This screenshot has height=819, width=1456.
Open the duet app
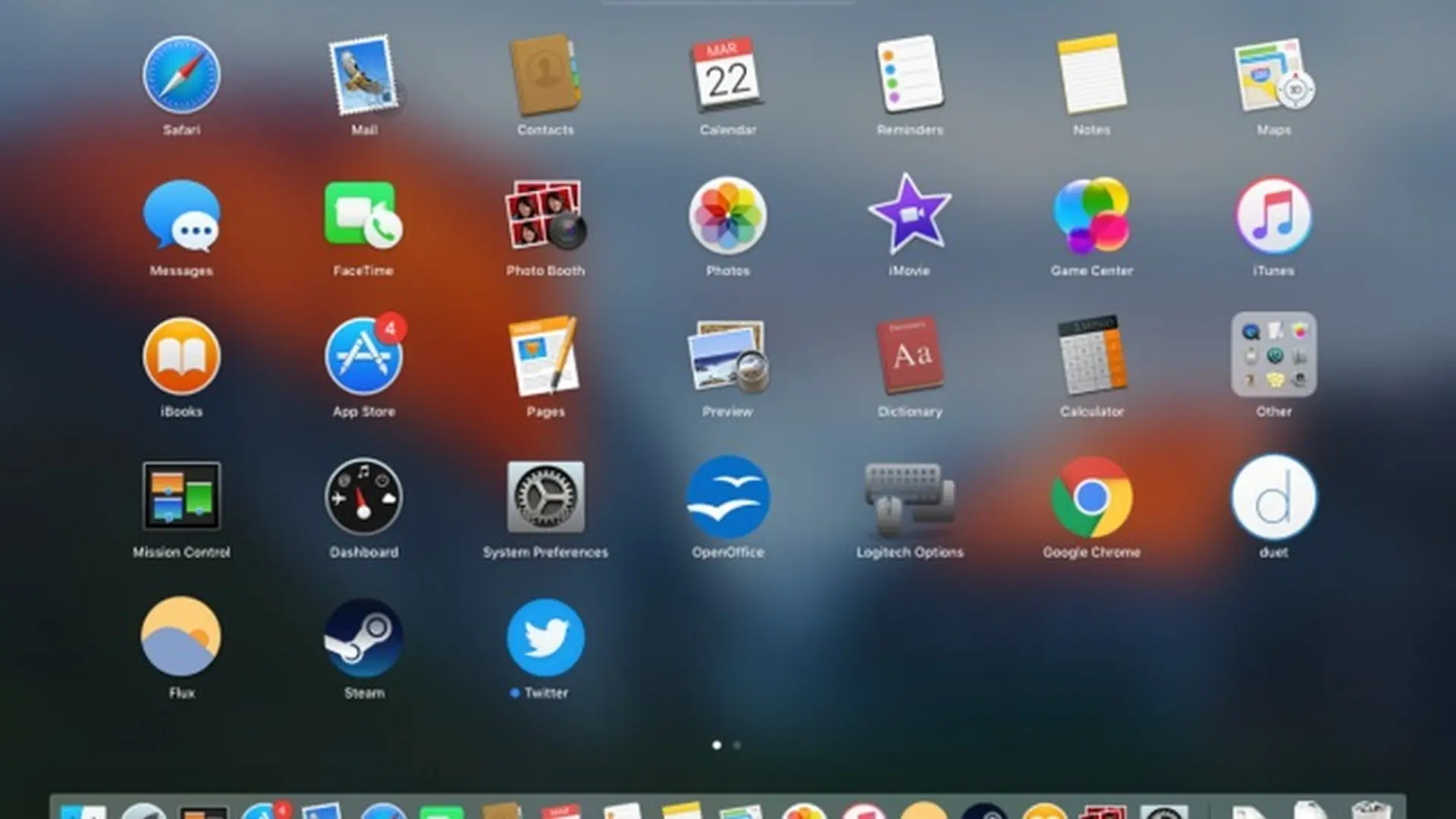tap(1273, 497)
